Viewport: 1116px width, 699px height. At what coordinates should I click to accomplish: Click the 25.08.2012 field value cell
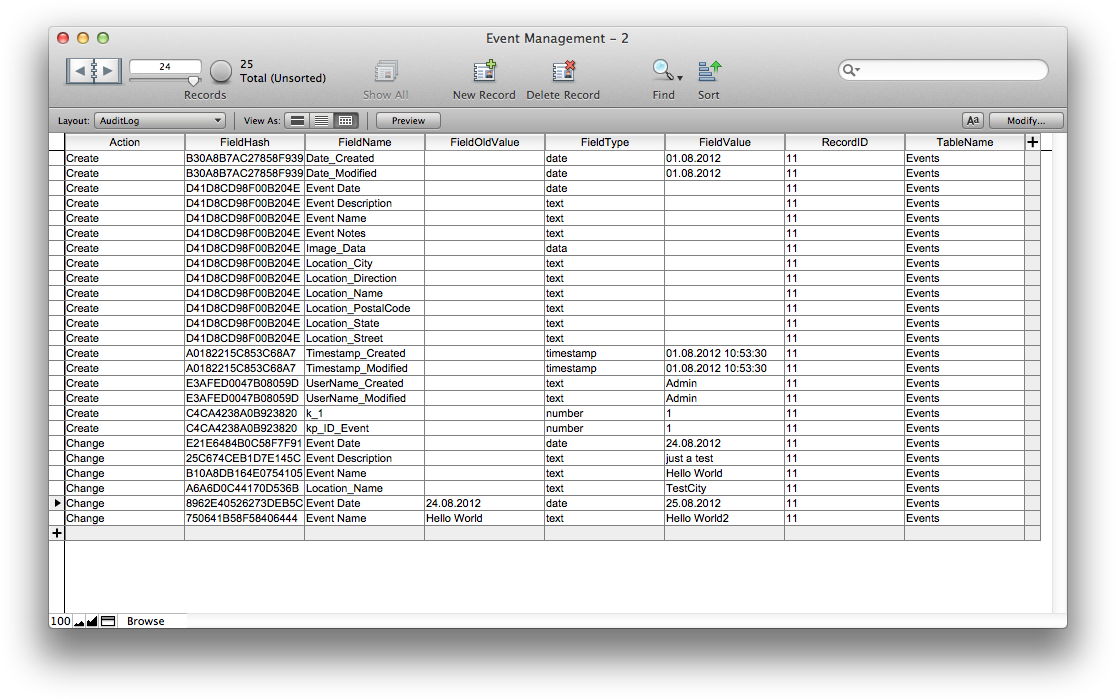tap(725, 503)
